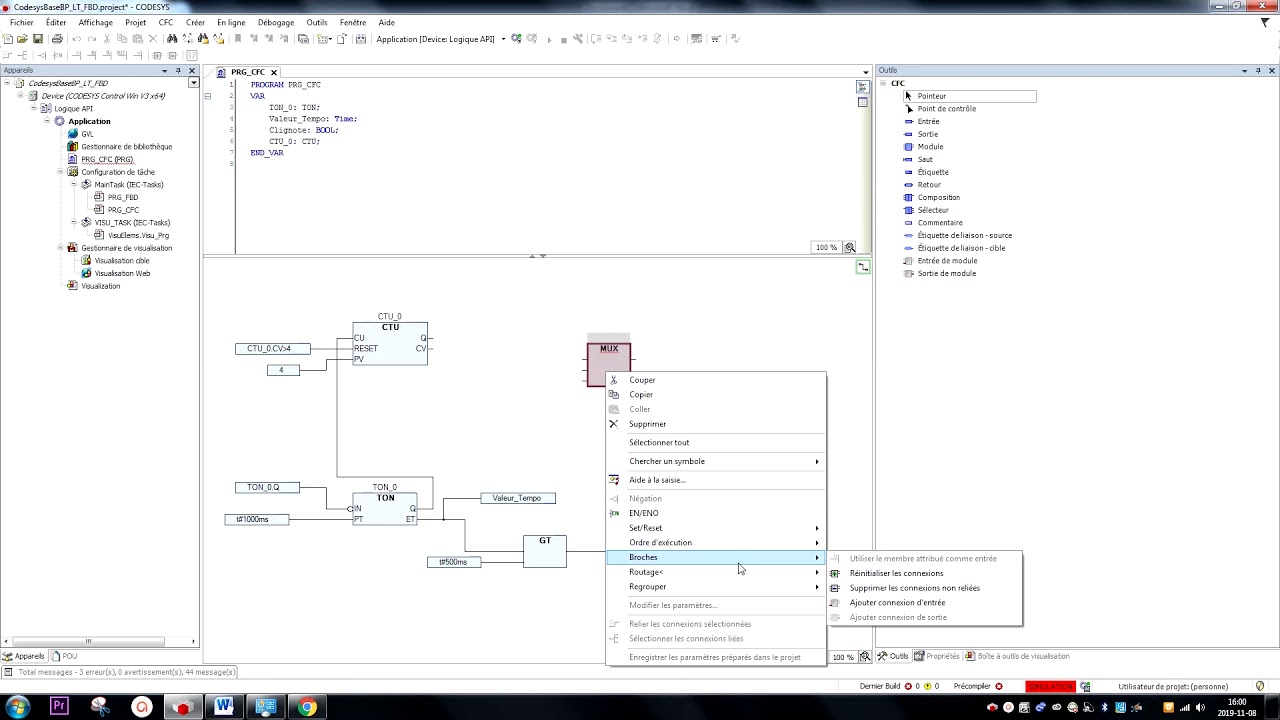Click the Réinitialiser les connexions icon
The height and width of the screenshot is (720, 1280).
pyautogui.click(x=836, y=573)
